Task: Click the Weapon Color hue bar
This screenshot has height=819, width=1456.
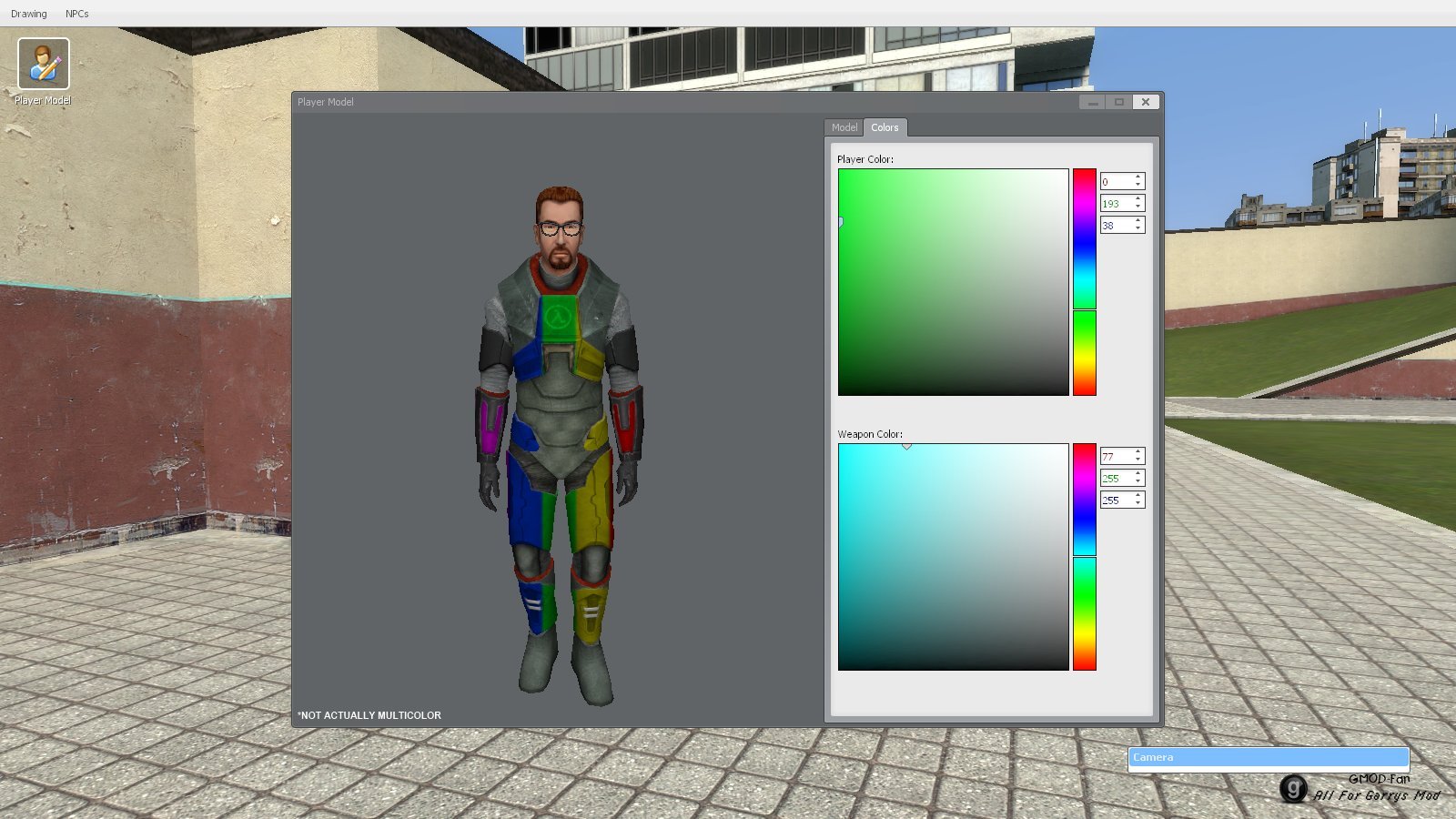Action: (1084, 557)
